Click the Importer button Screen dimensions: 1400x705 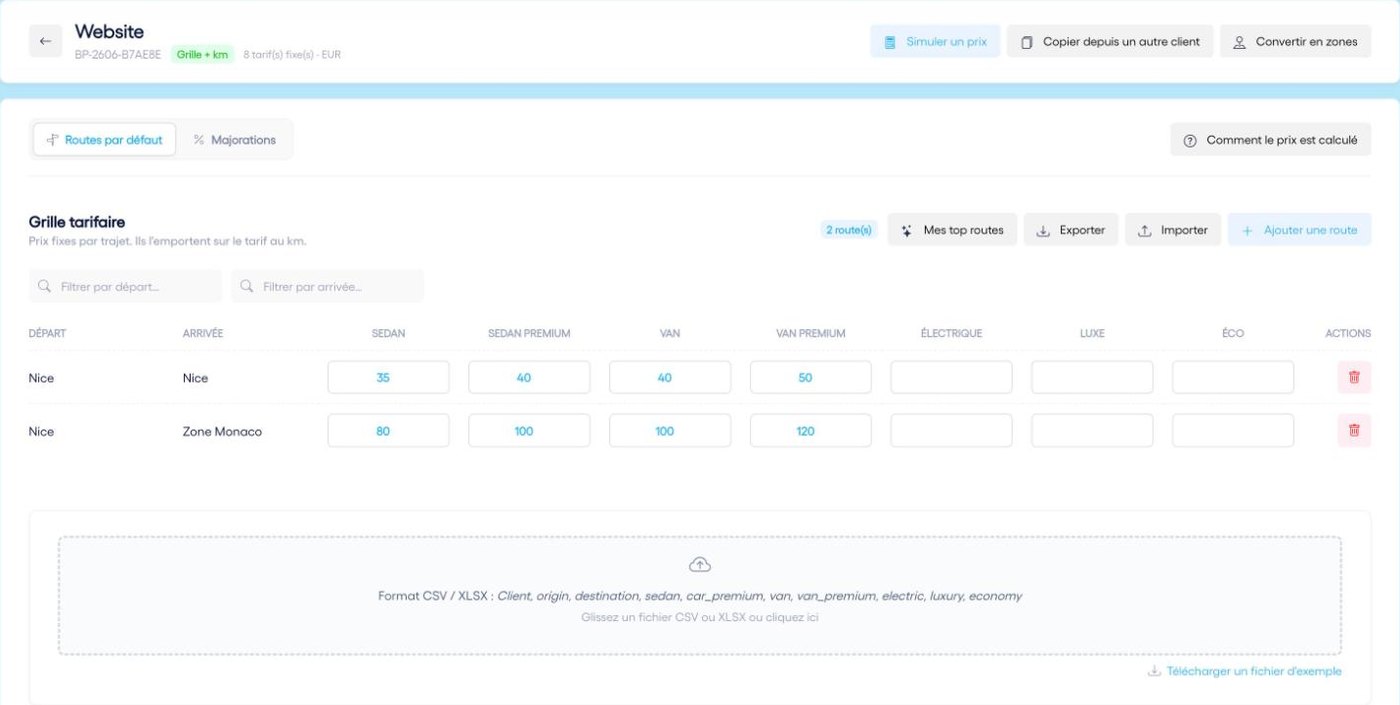1173,230
